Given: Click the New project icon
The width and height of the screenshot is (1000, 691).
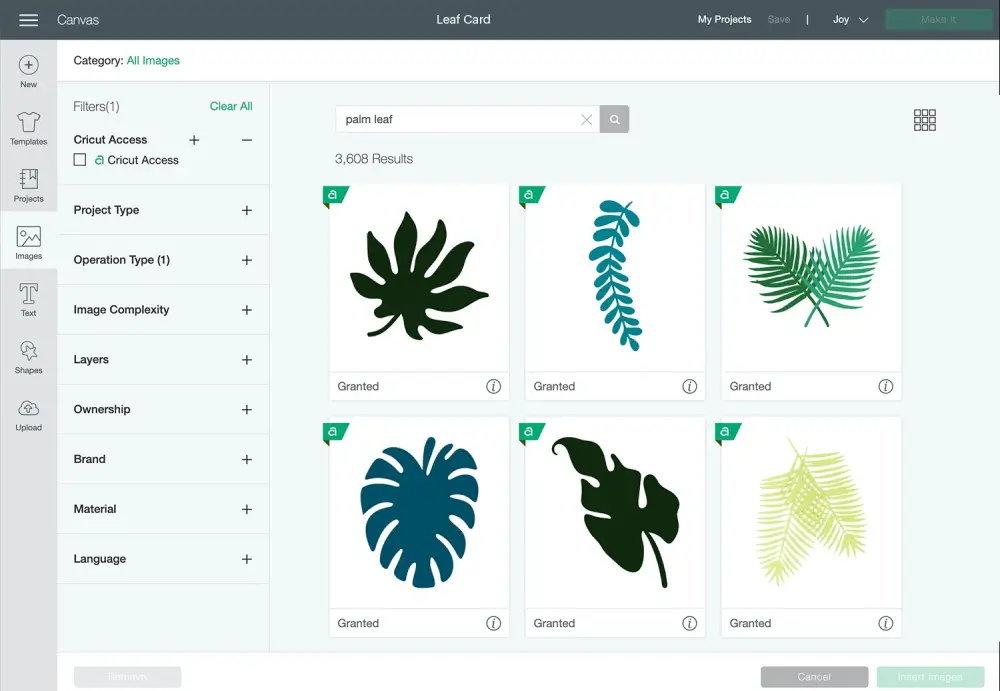Looking at the screenshot, I should click(x=28, y=71).
